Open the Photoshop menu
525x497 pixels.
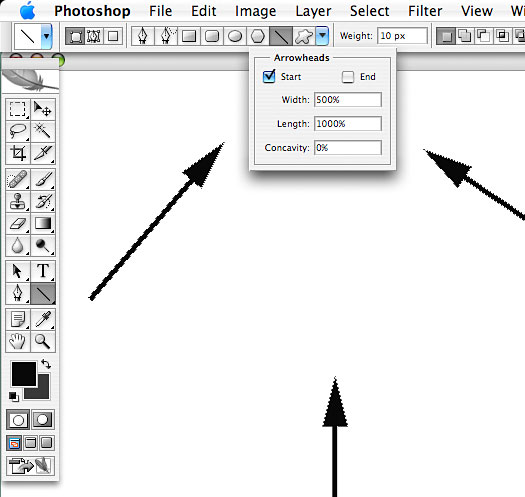[92, 11]
